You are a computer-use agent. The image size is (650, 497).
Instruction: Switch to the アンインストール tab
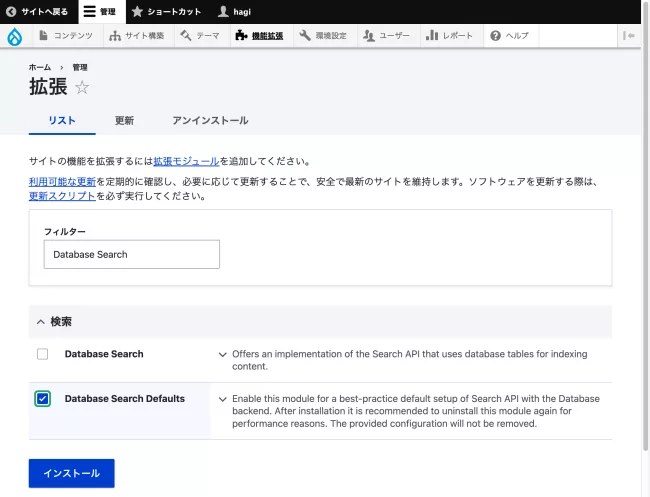coord(210,120)
